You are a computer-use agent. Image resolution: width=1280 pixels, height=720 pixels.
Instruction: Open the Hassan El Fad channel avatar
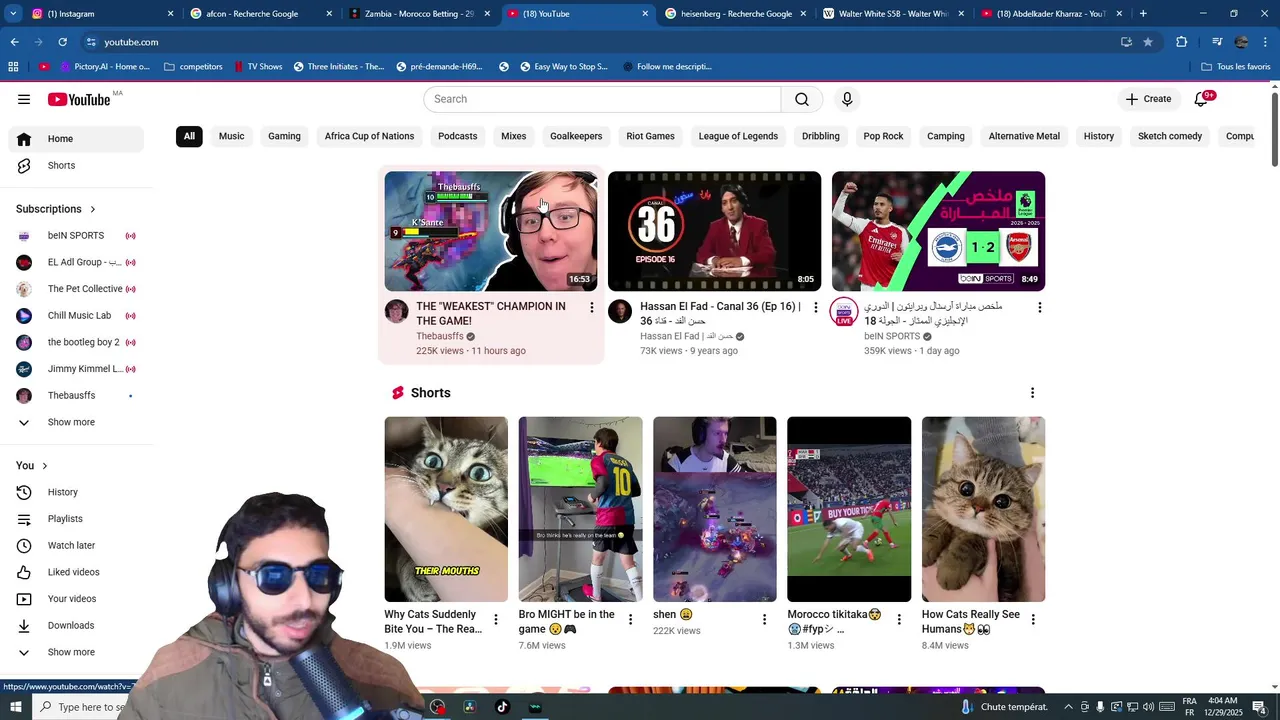click(620, 311)
